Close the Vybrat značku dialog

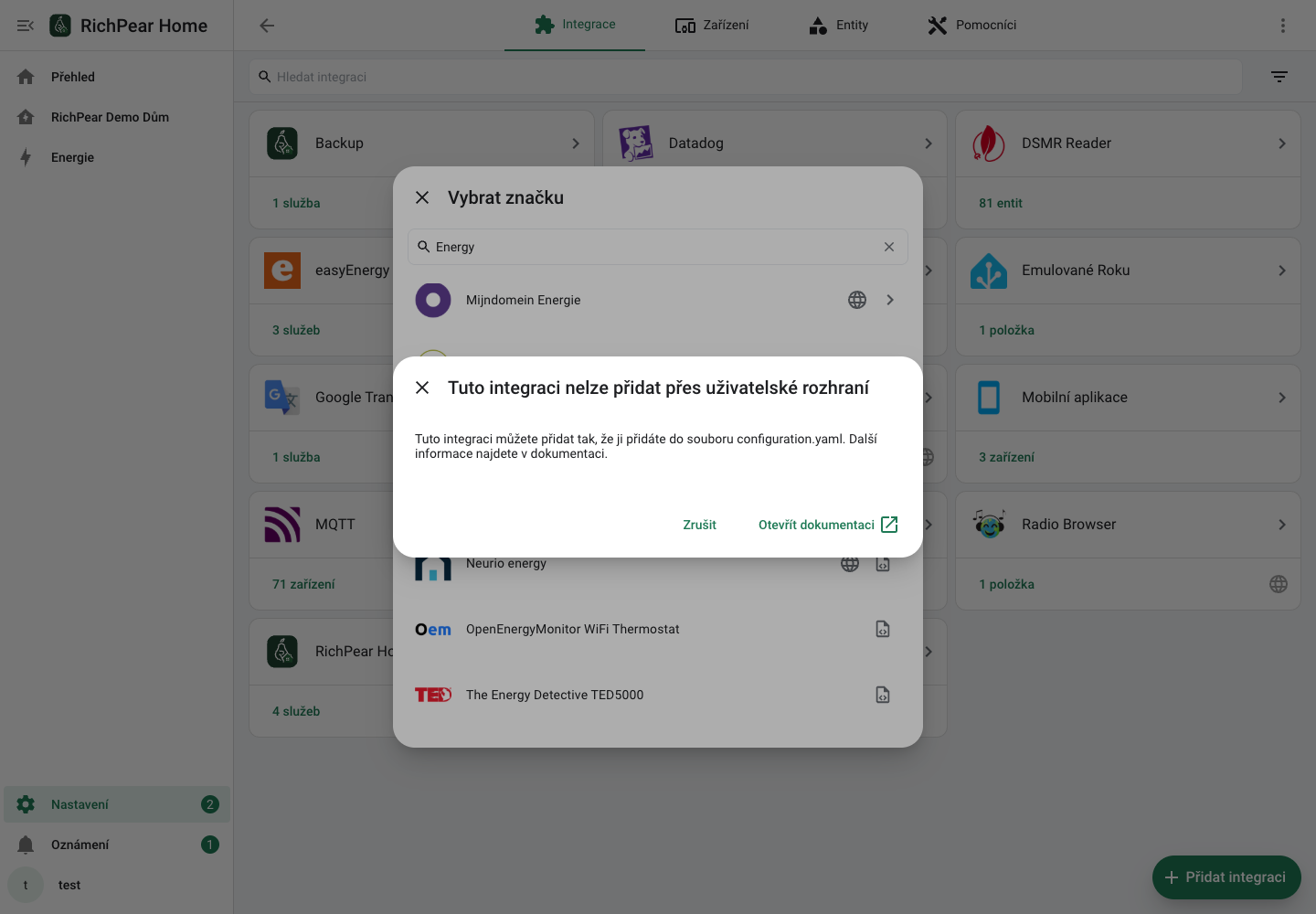[x=422, y=197]
